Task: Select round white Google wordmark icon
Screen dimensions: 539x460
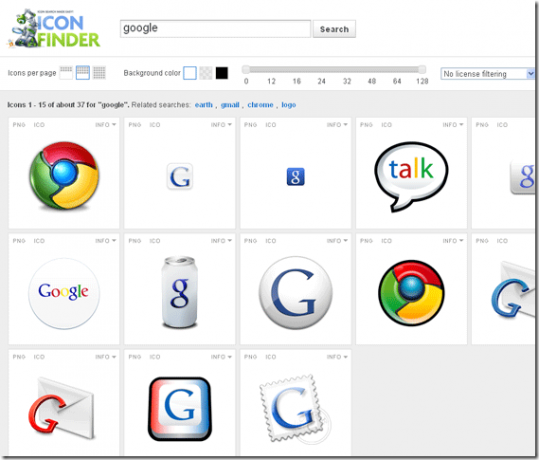Action: click(x=64, y=293)
